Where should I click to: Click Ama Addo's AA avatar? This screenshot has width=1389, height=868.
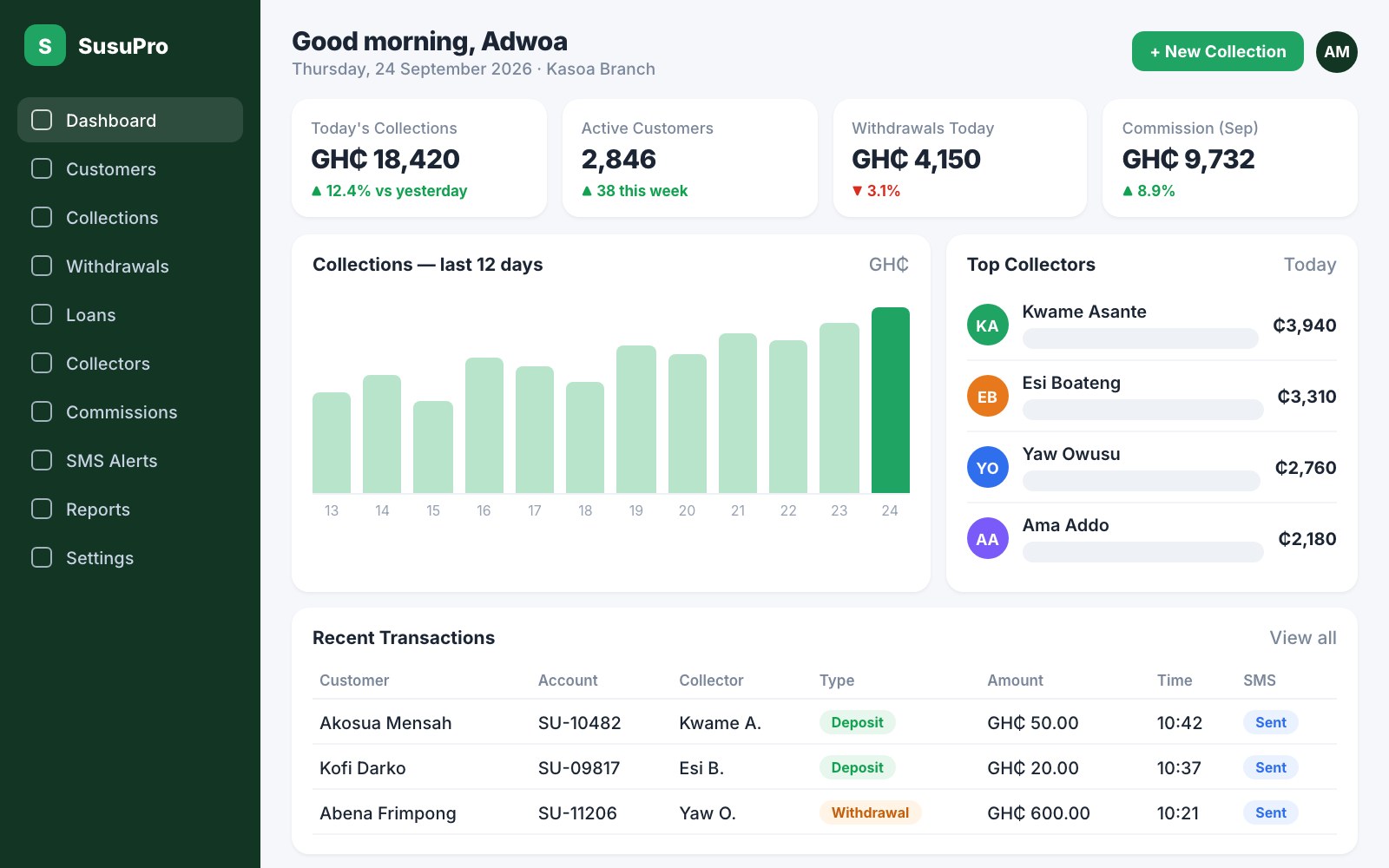[988, 538]
